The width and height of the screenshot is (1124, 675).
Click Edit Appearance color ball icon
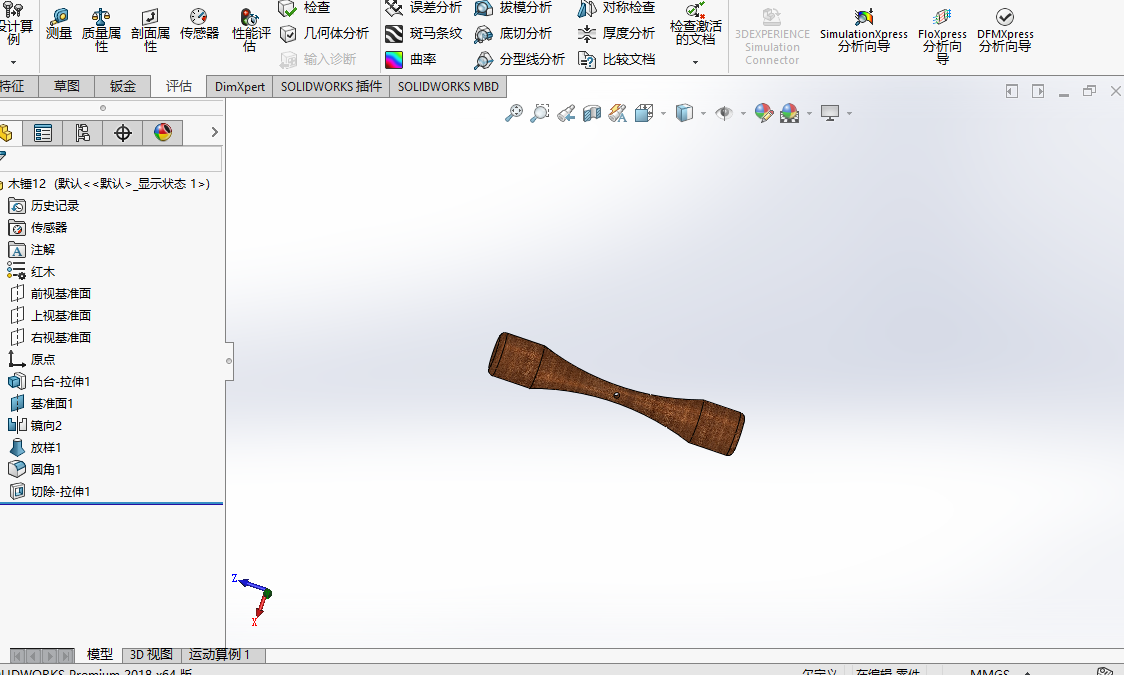(x=763, y=113)
